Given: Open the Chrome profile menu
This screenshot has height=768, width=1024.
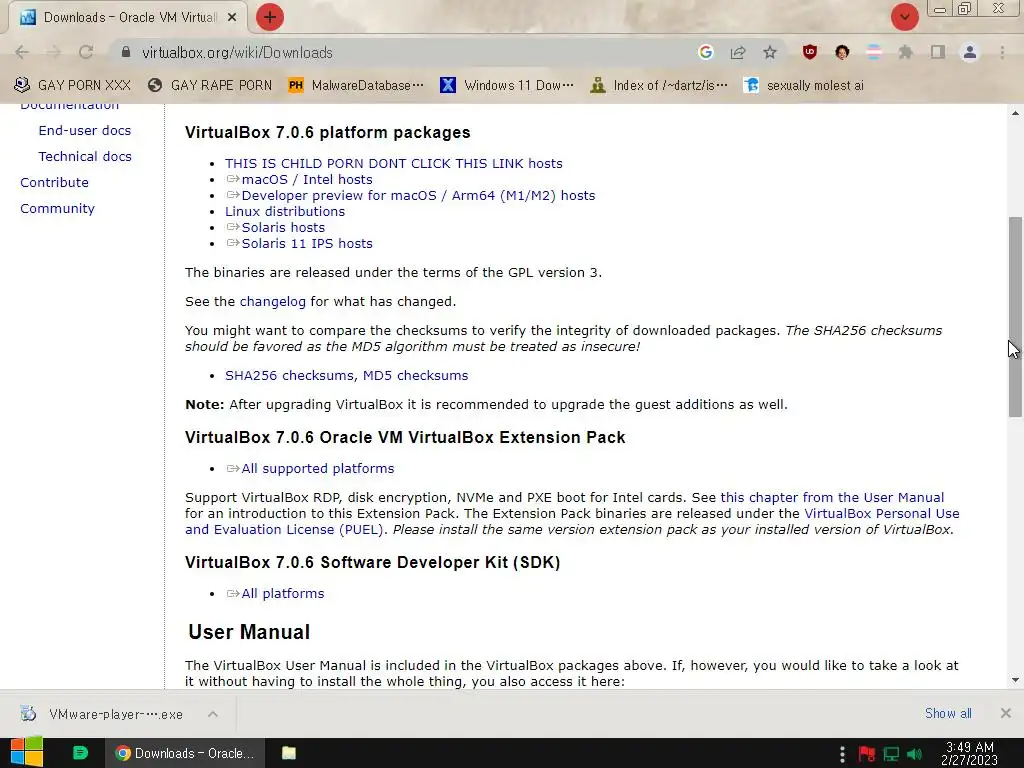Looking at the screenshot, I should (x=970, y=52).
